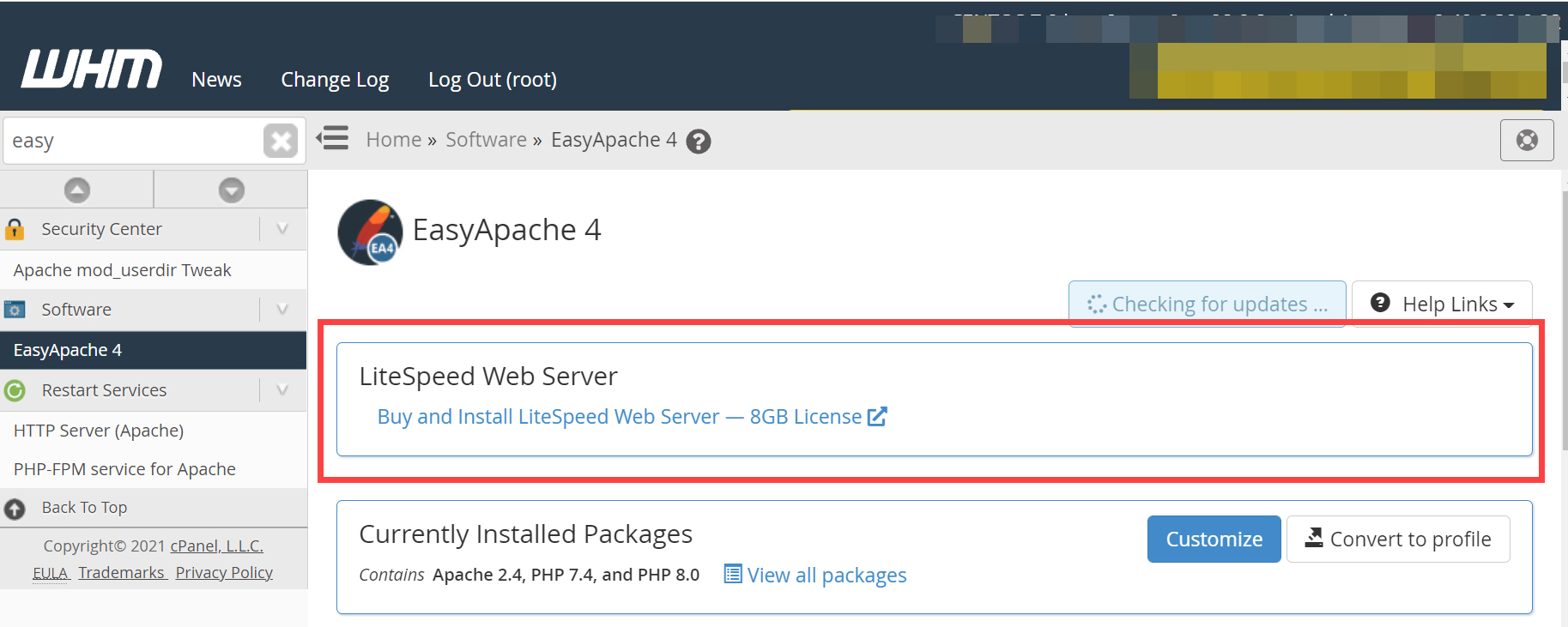Open Software category label
The width and height of the screenshot is (1568, 627).
(x=76, y=310)
